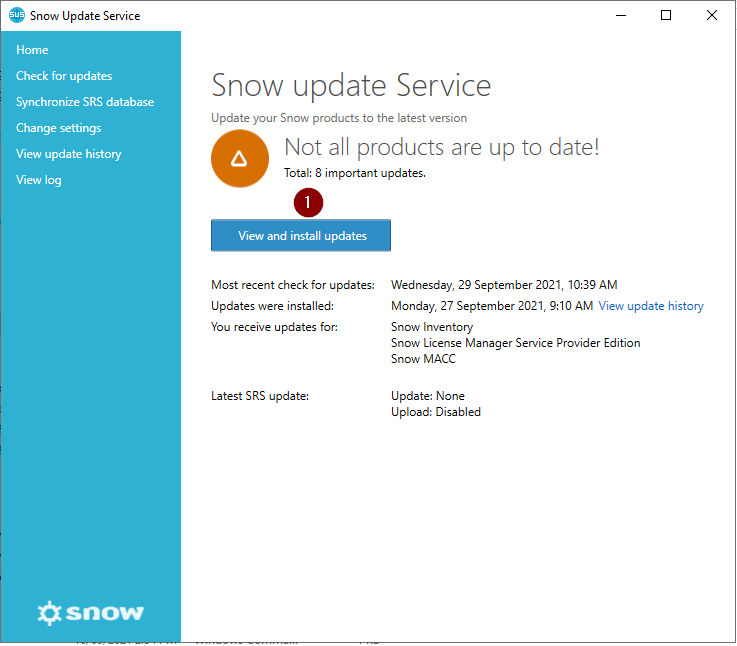Click the 'Snow MACC' product entry
The width and height of the screenshot is (737, 646).
(x=423, y=359)
